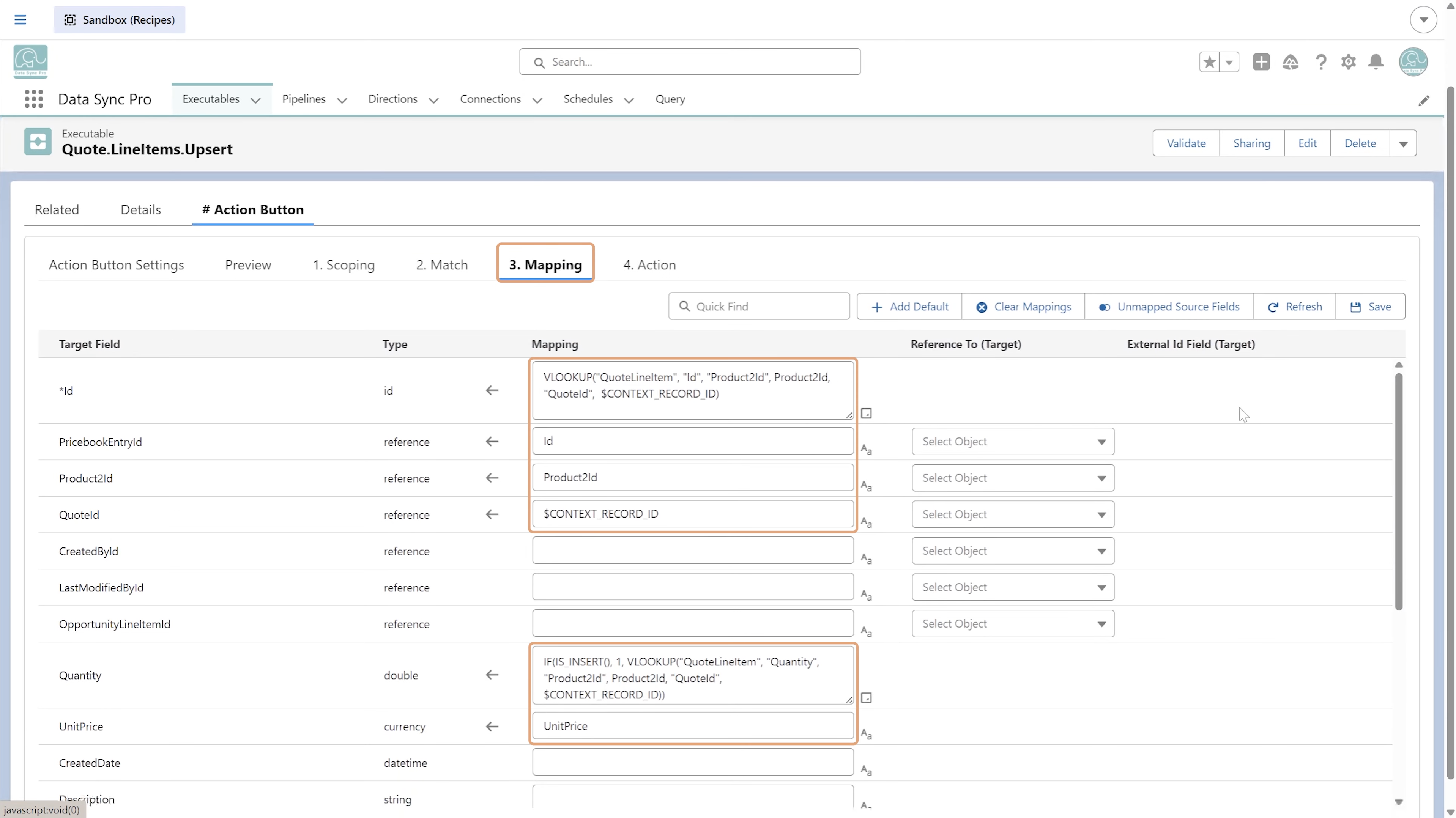Click the arrow icon in the Quantity row
1456x818 pixels.
(x=492, y=675)
